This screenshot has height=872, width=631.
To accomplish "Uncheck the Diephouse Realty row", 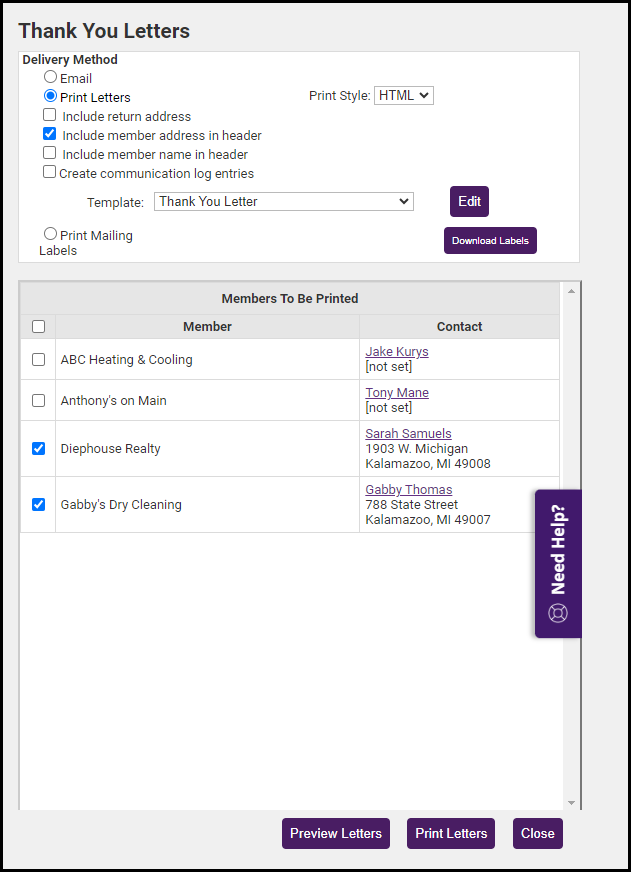I will tap(38, 448).
